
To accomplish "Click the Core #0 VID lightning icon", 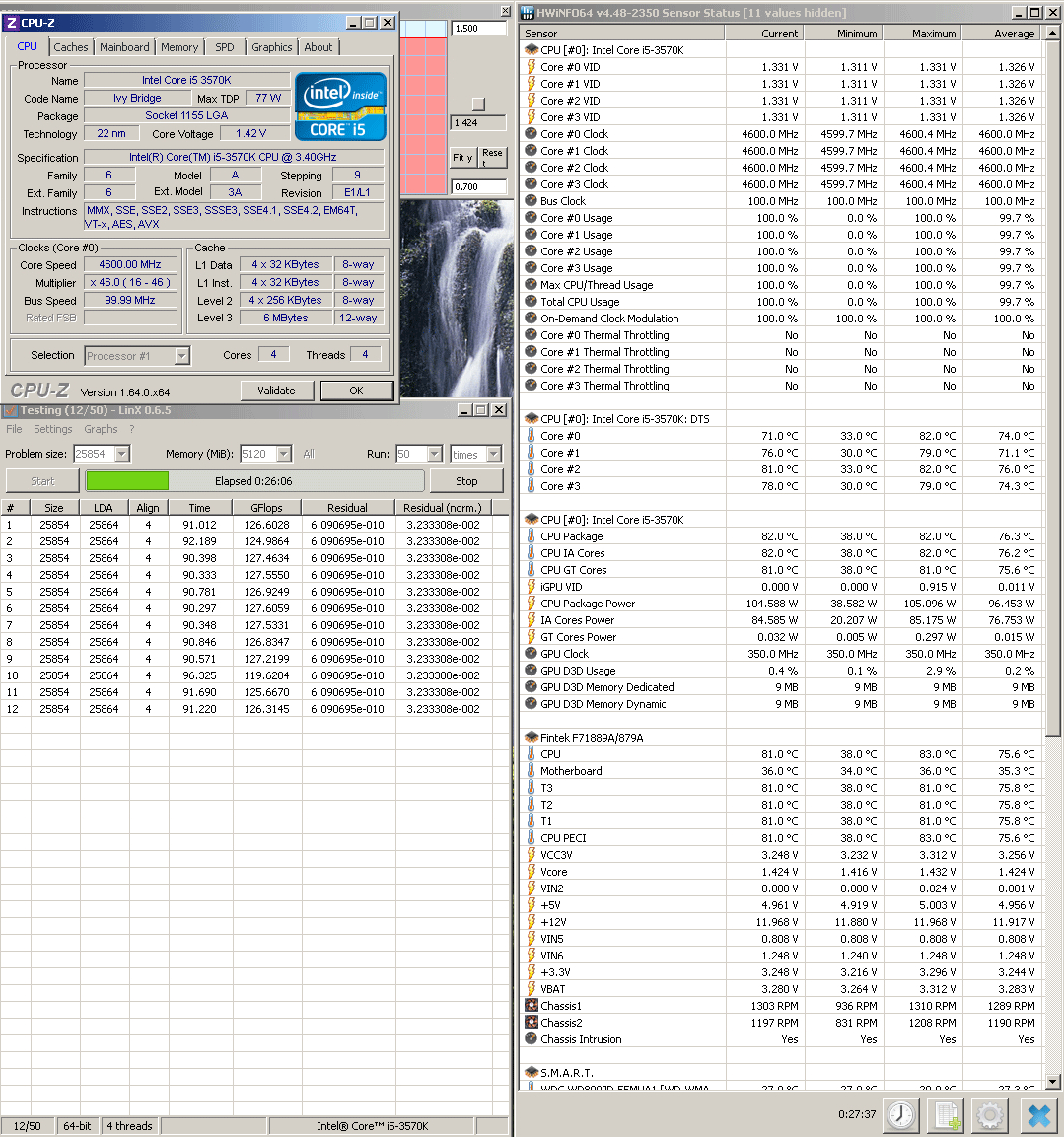I will pyautogui.click(x=532, y=67).
